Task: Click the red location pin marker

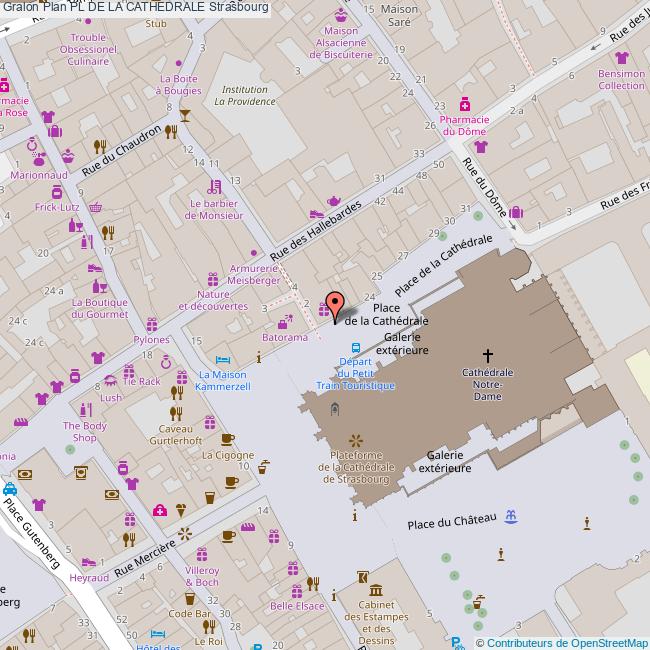Action: coord(335,305)
